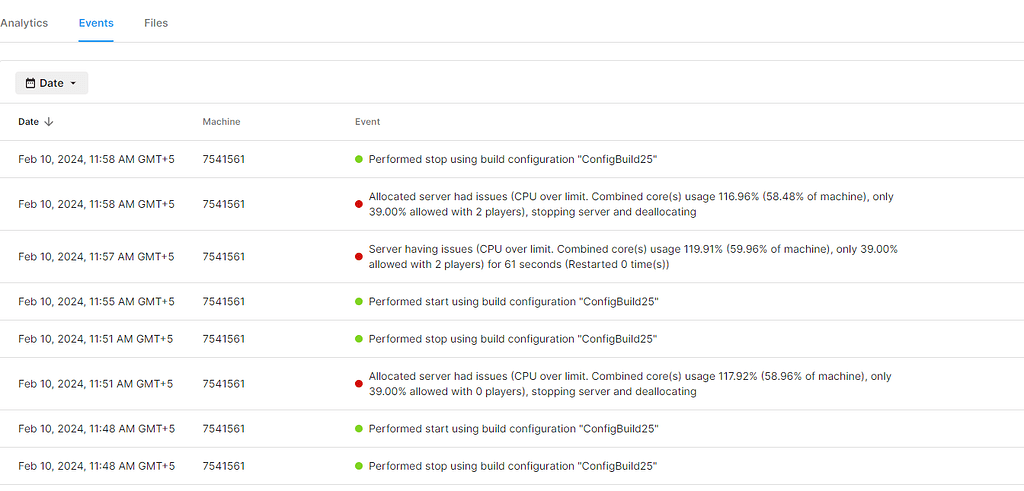Sort by the Date column header label
Image resolution: width=1024 pixels, height=491 pixels.
28,122
